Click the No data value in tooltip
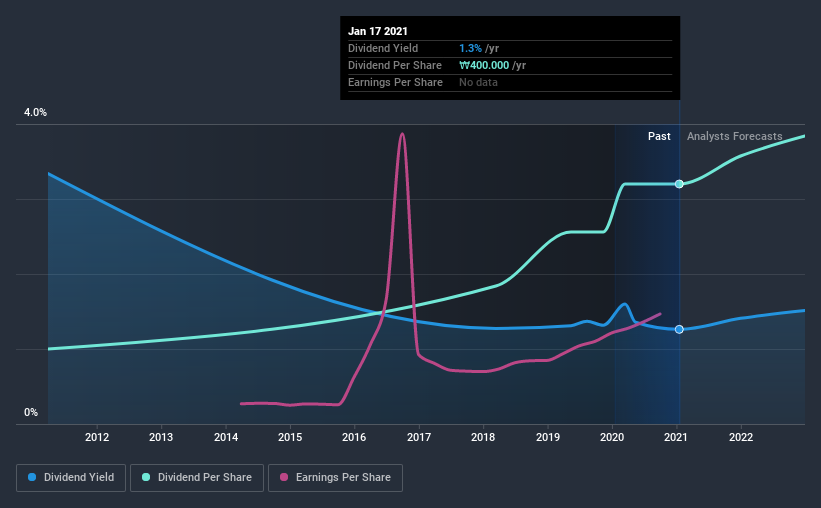Screen dimensions: 821x508 pos(478,82)
